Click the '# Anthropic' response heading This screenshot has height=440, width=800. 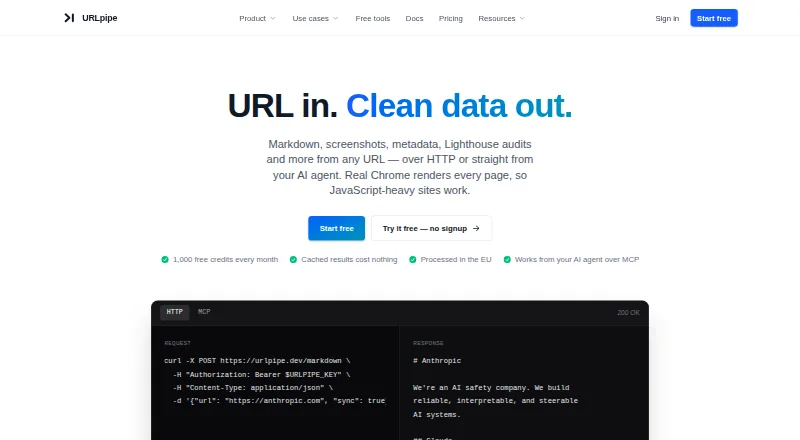[437, 360]
